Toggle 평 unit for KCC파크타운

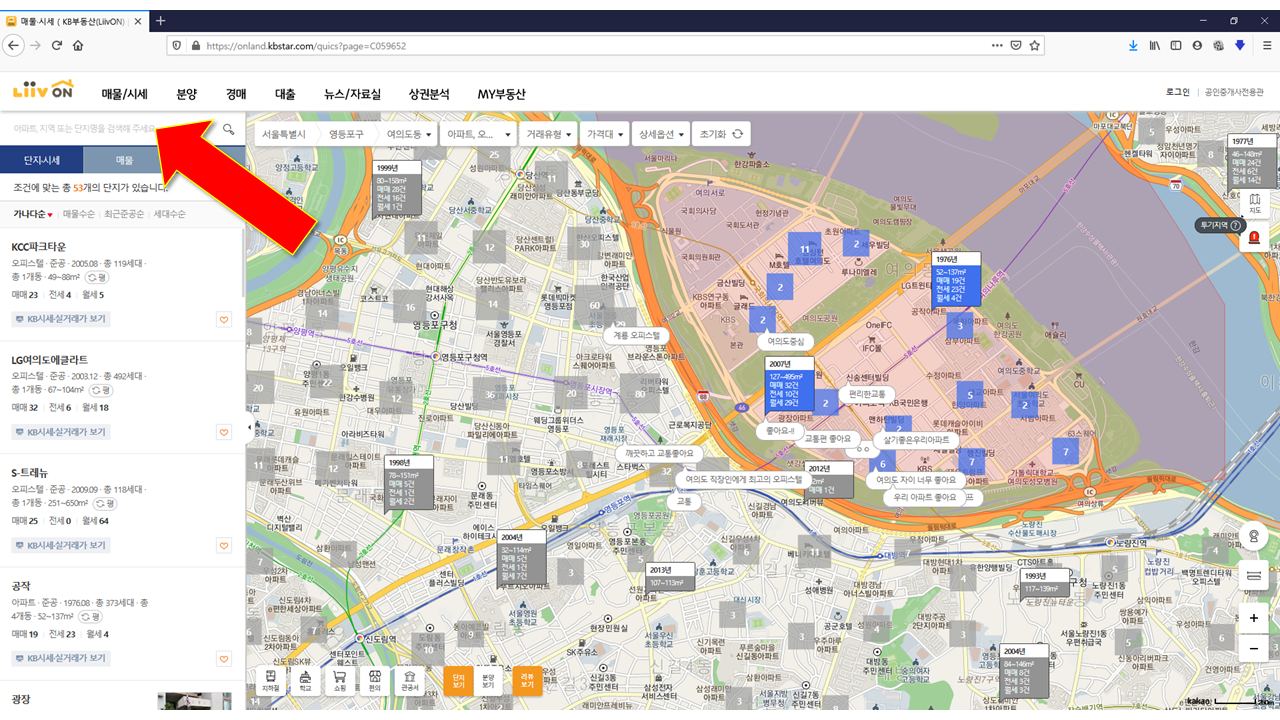tap(97, 277)
